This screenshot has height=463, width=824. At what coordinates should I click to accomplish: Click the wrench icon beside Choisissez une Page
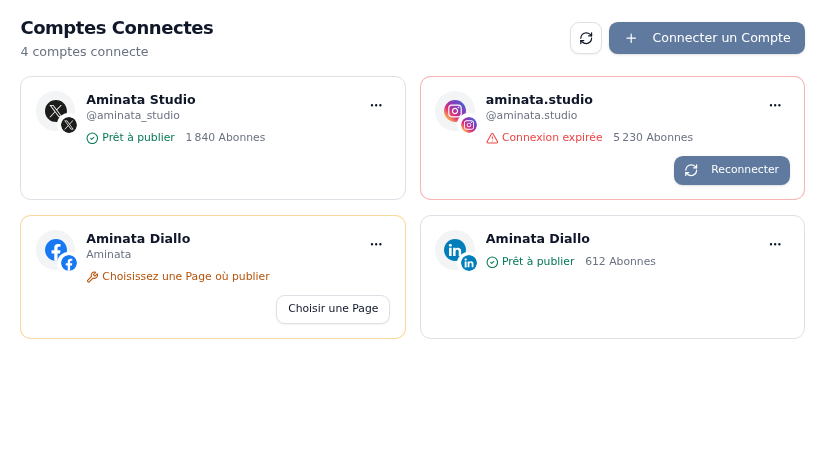tap(92, 277)
